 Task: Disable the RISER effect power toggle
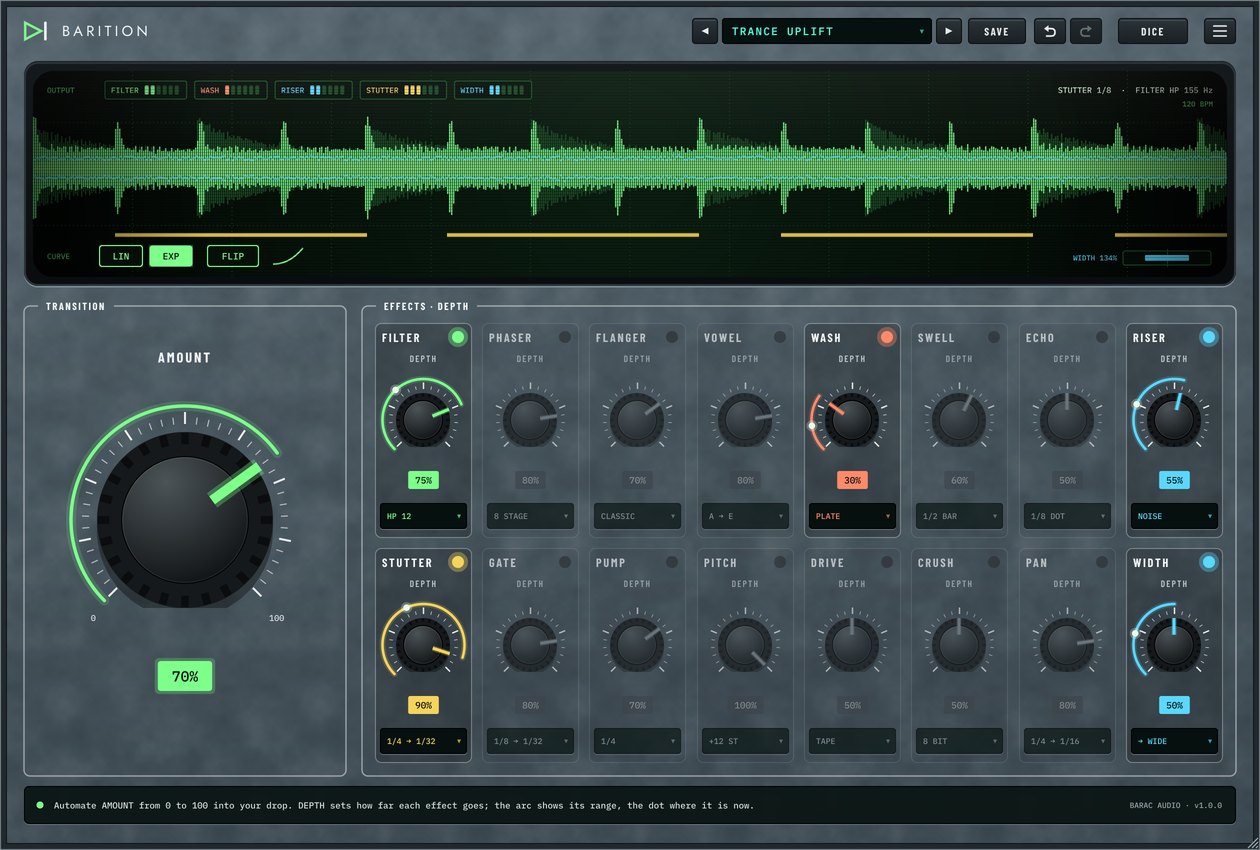(1209, 337)
